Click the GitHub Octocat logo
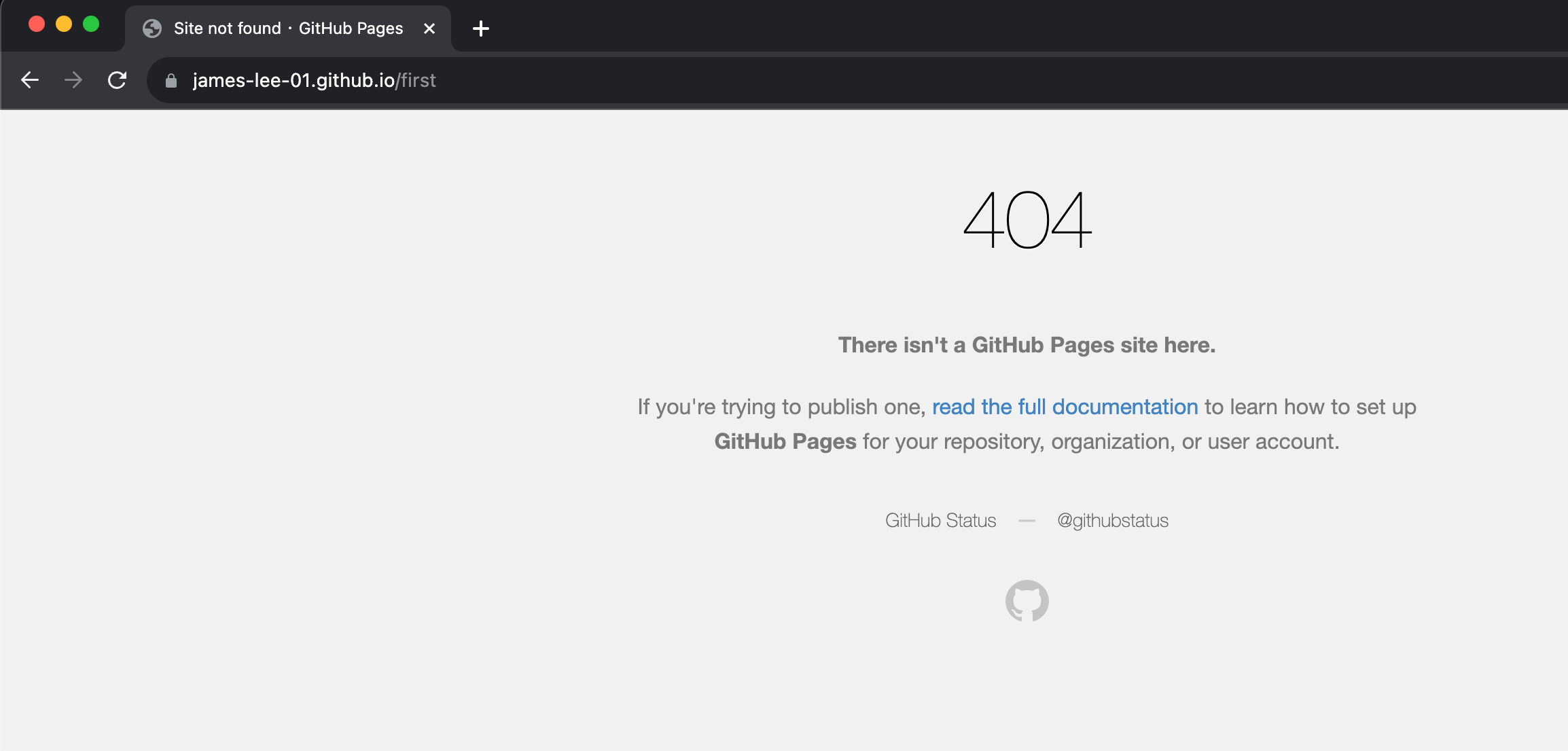 point(1027,601)
